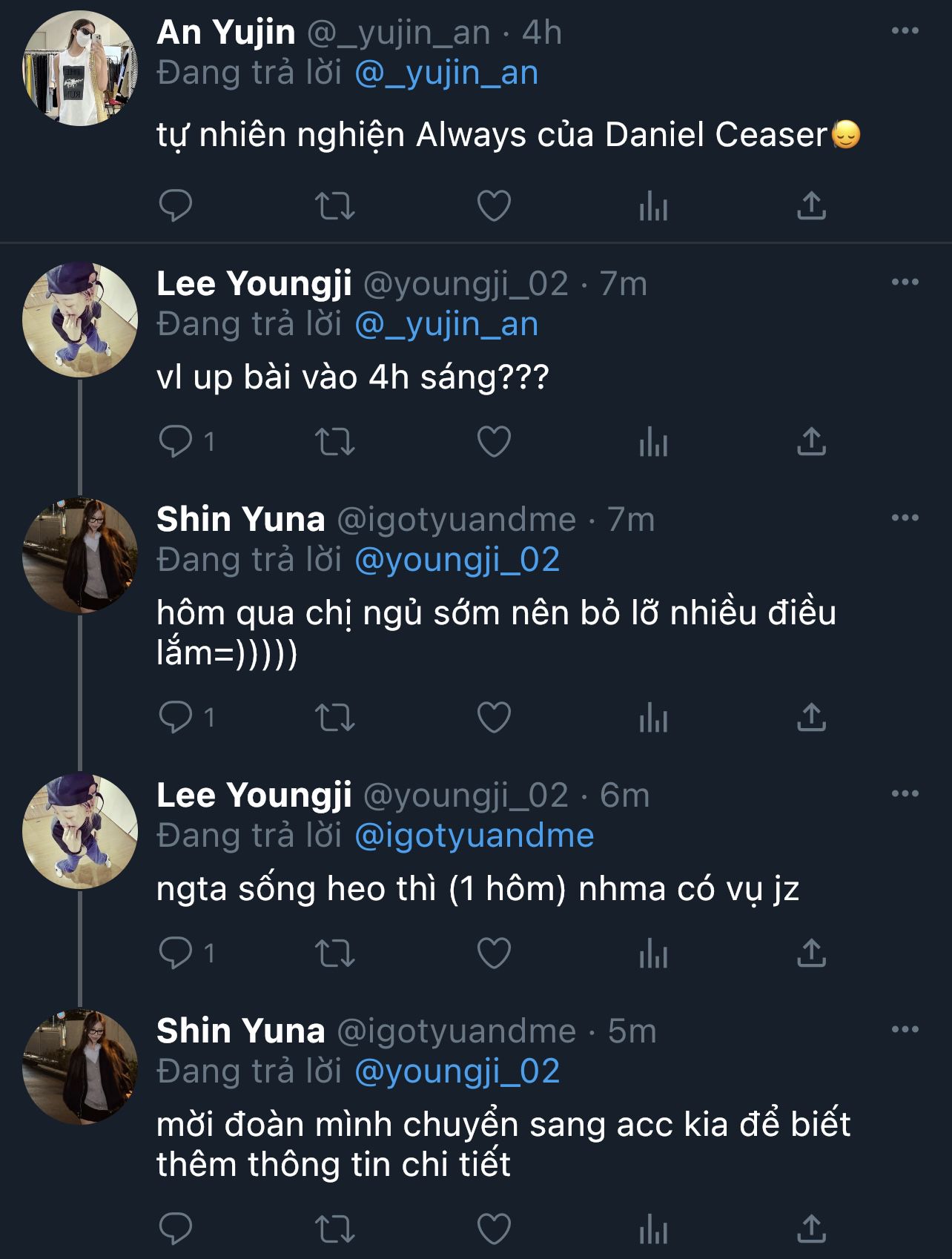The width and height of the screenshot is (952, 1259).
Task: Open more options on Shin Yuna's 7m reply
Action: point(905,518)
